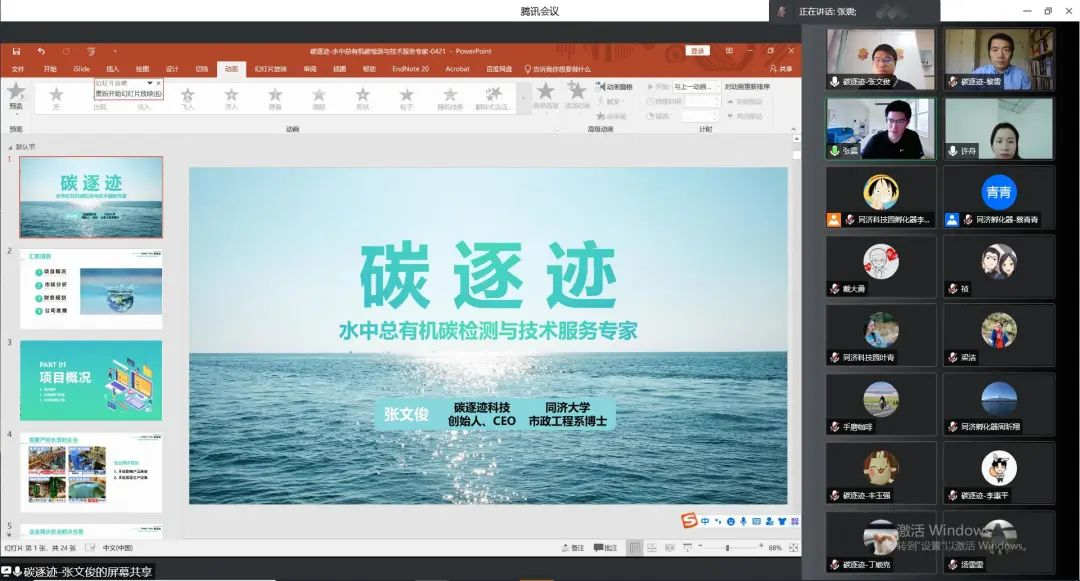Start Slide Show from status bar icon

(687, 548)
